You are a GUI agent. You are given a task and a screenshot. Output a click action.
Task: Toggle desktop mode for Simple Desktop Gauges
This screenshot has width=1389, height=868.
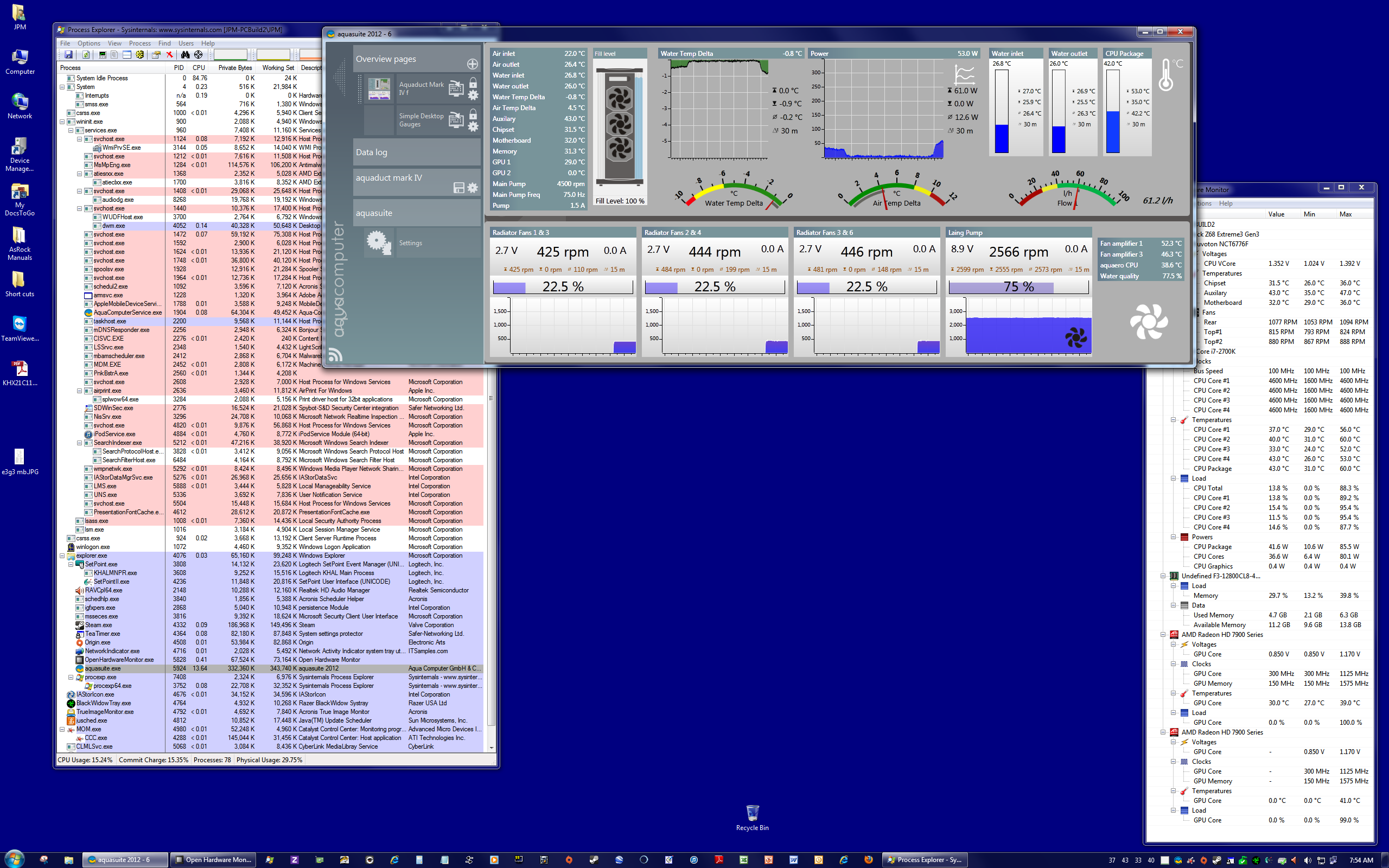coord(456,119)
